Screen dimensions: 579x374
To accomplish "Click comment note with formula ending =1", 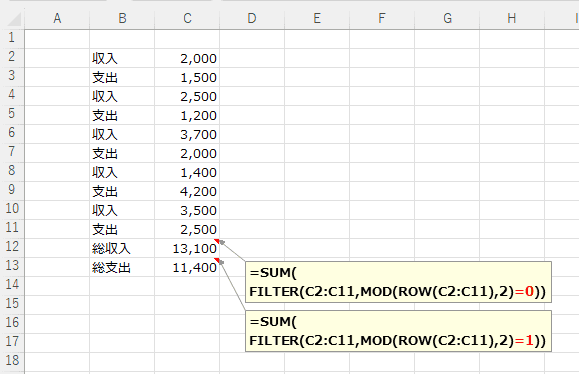I will tap(398, 331).
